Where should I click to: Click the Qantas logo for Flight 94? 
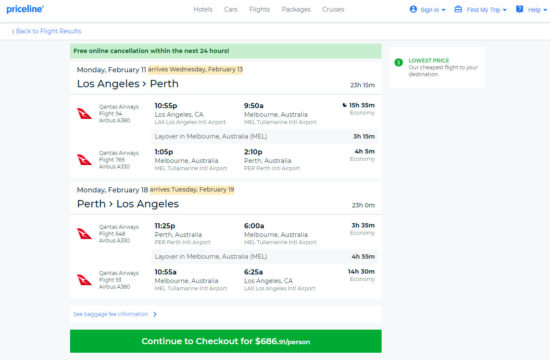[x=84, y=114]
